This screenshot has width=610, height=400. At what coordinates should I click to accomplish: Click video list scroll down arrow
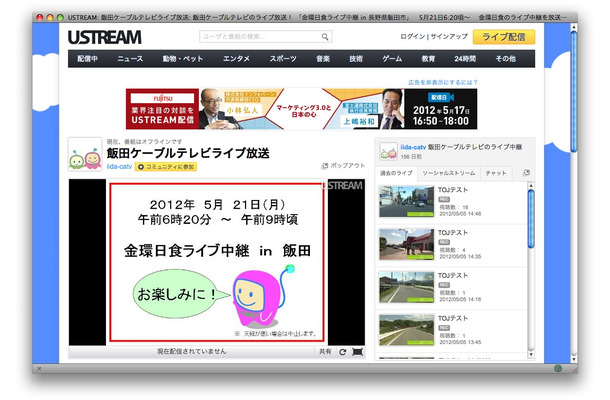[x=531, y=355]
